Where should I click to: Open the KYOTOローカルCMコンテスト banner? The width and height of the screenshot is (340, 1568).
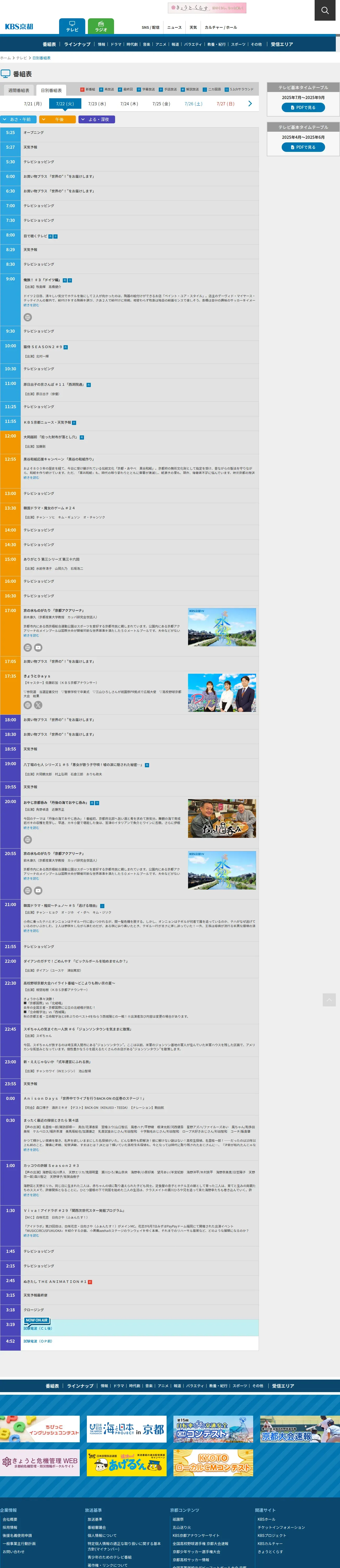213,1462
